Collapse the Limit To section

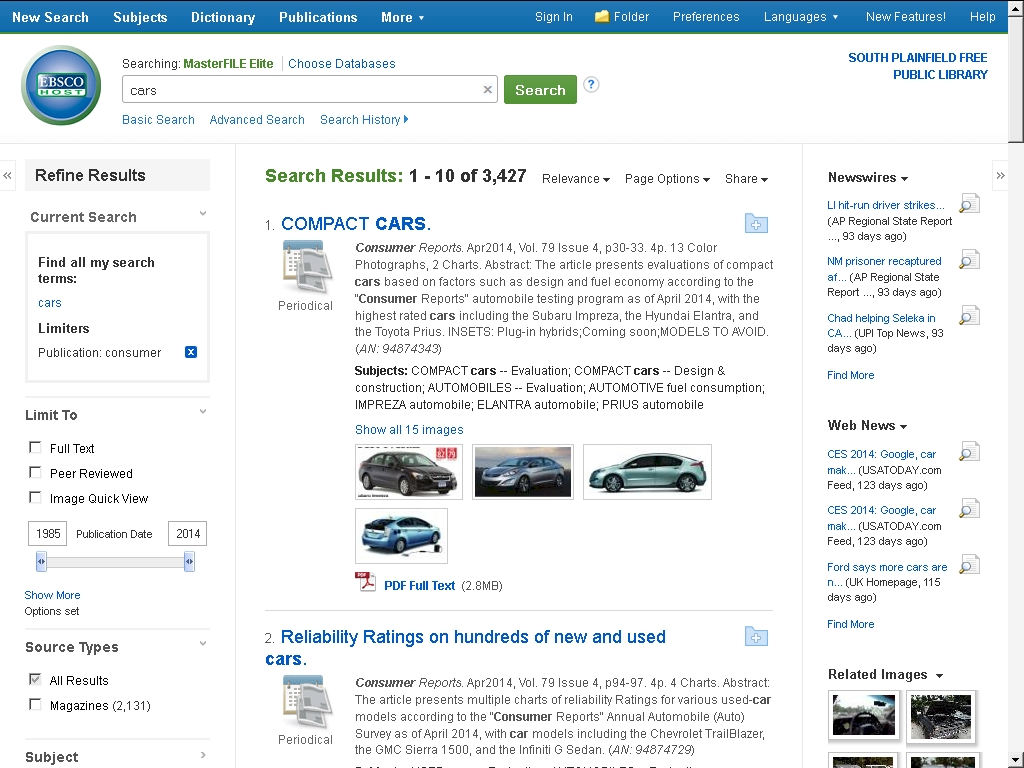tap(203, 411)
